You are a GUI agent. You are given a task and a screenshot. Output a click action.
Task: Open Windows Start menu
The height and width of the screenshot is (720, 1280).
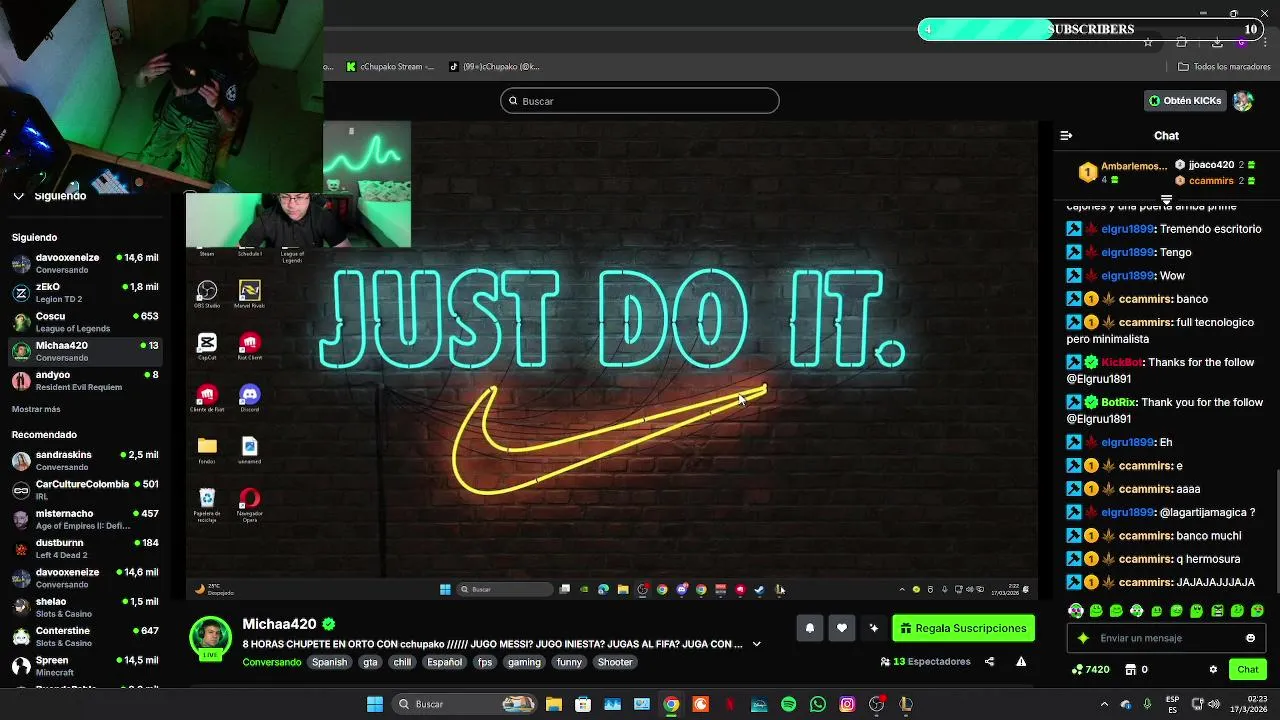pyautogui.click(x=375, y=704)
